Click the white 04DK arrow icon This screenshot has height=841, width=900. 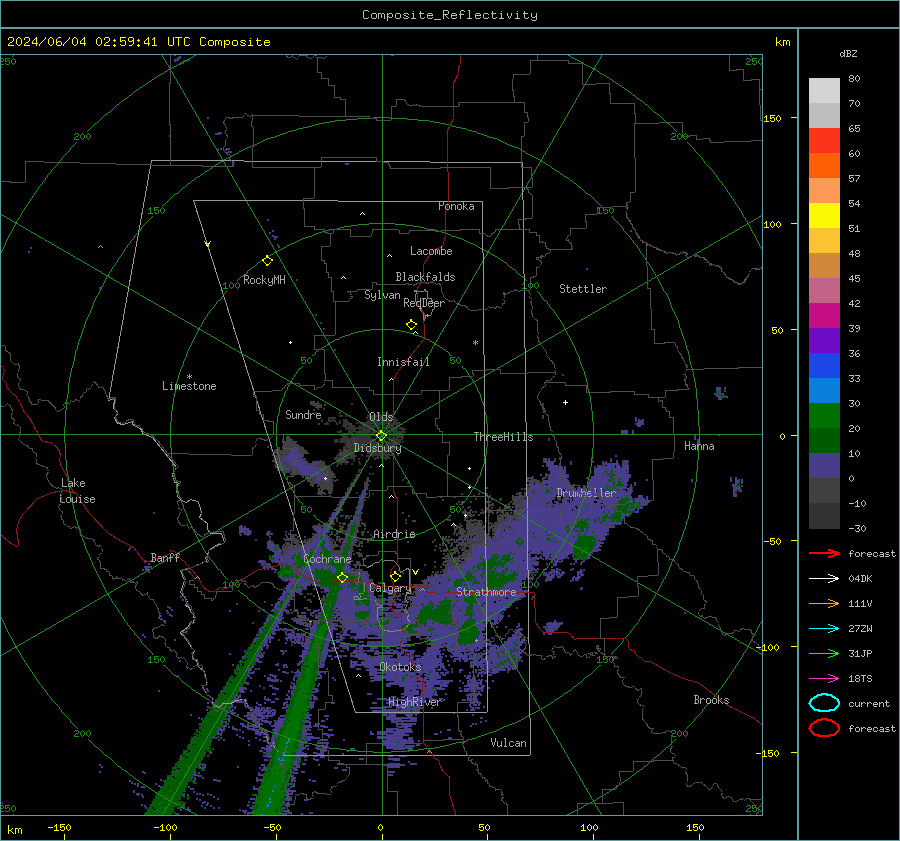[824, 579]
